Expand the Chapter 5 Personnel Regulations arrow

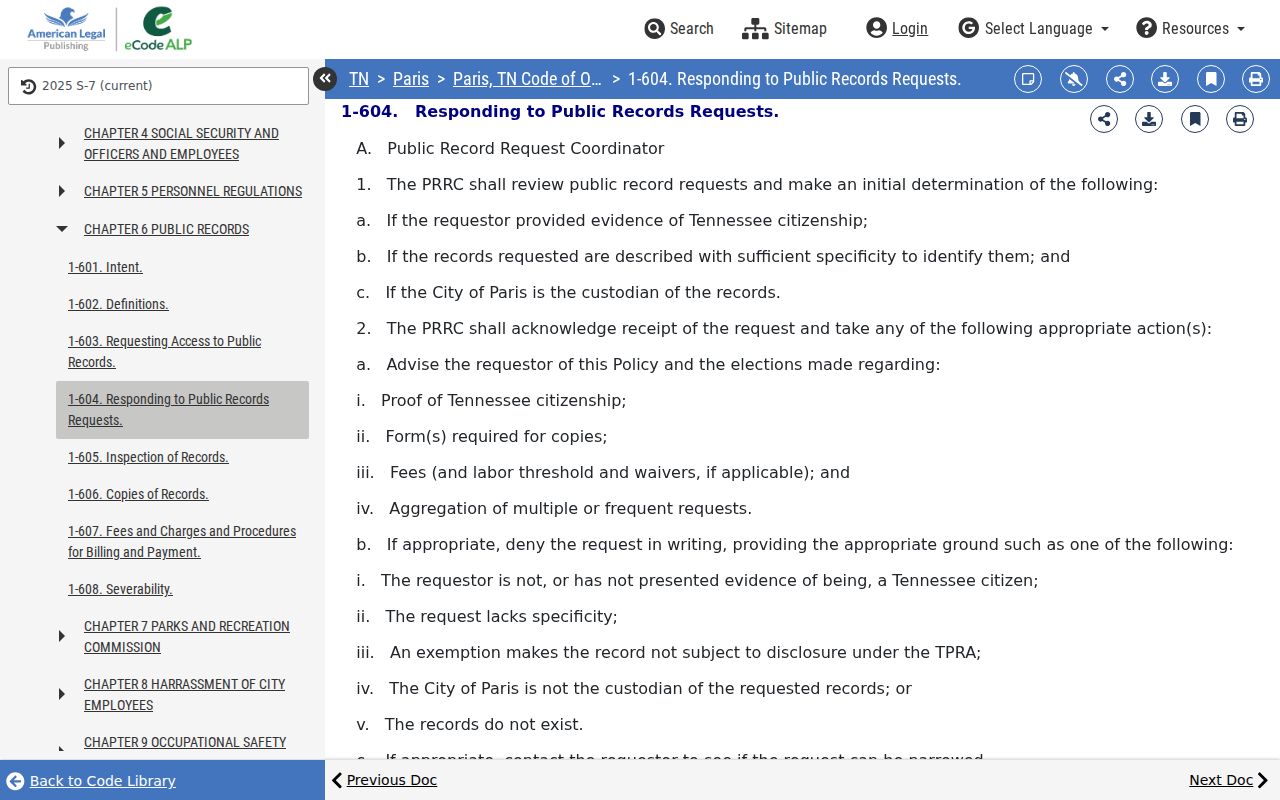click(62, 191)
